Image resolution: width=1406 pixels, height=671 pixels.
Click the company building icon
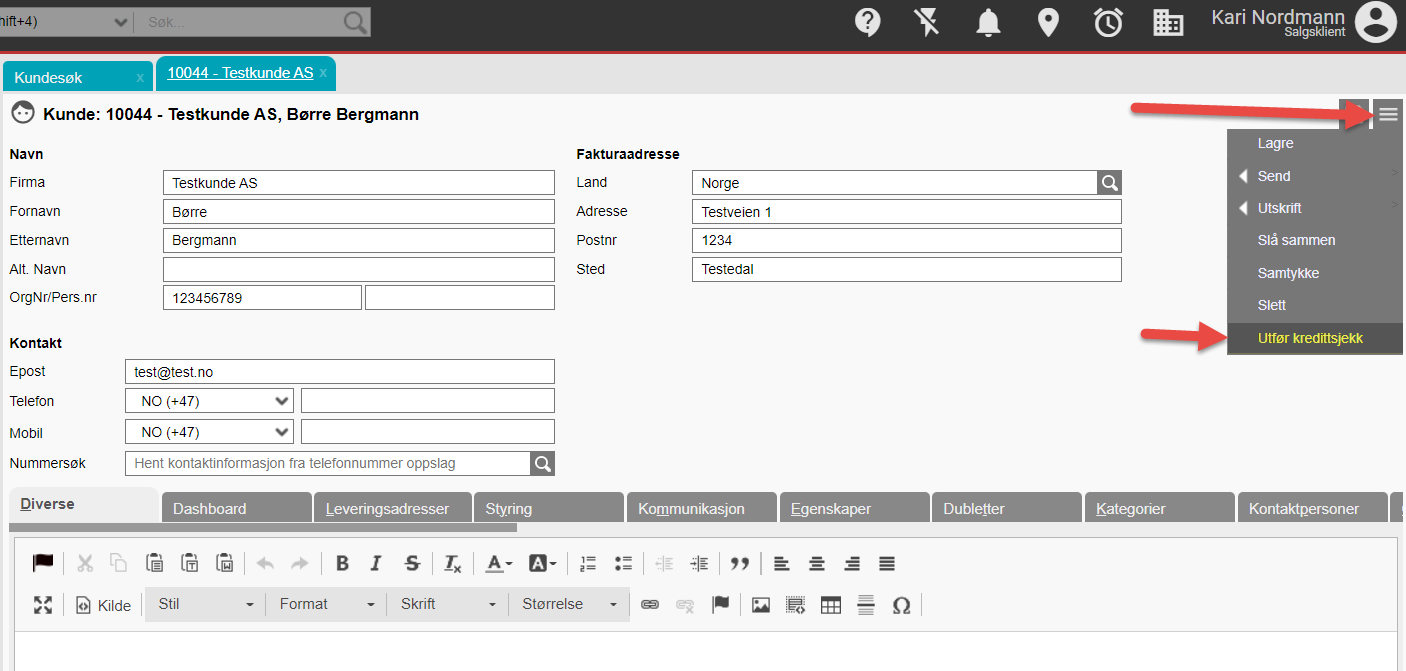(1168, 22)
